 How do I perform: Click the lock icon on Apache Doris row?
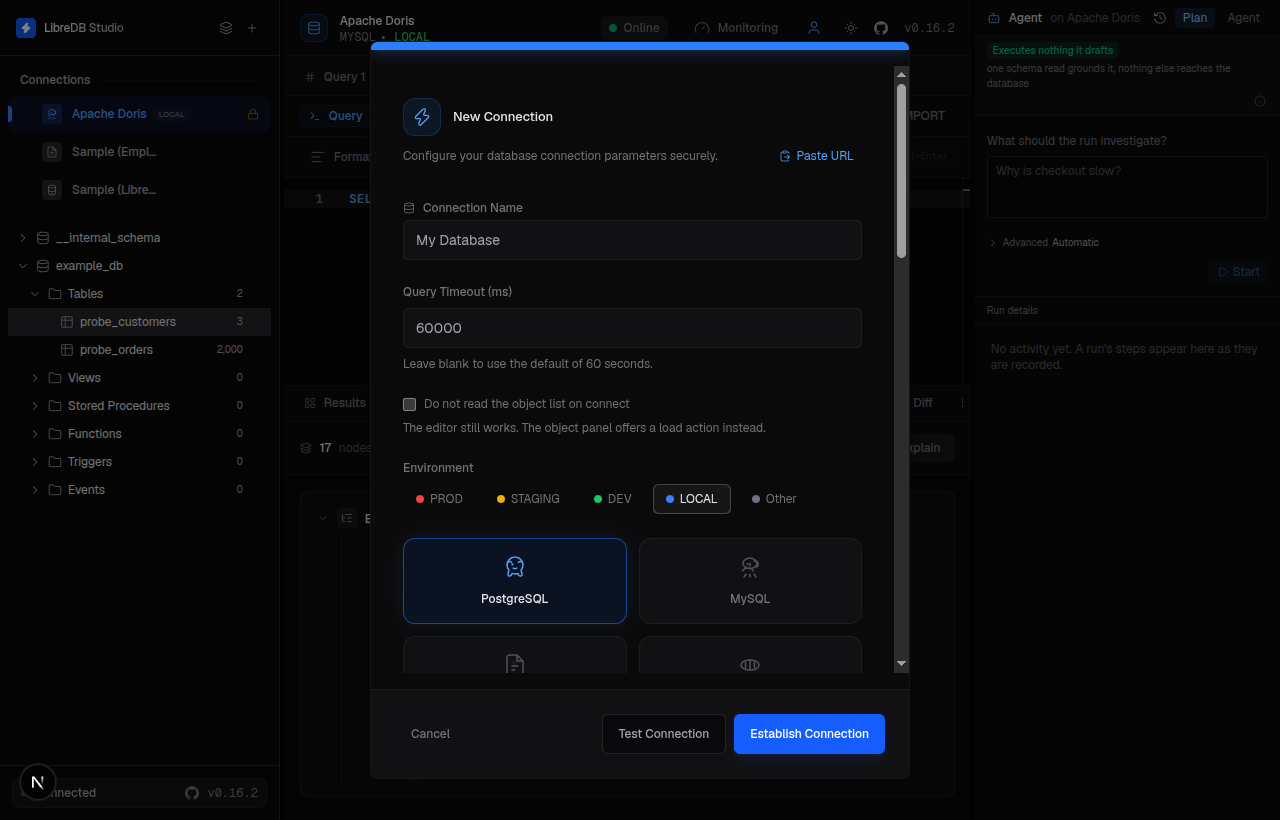click(x=253, y=114)
